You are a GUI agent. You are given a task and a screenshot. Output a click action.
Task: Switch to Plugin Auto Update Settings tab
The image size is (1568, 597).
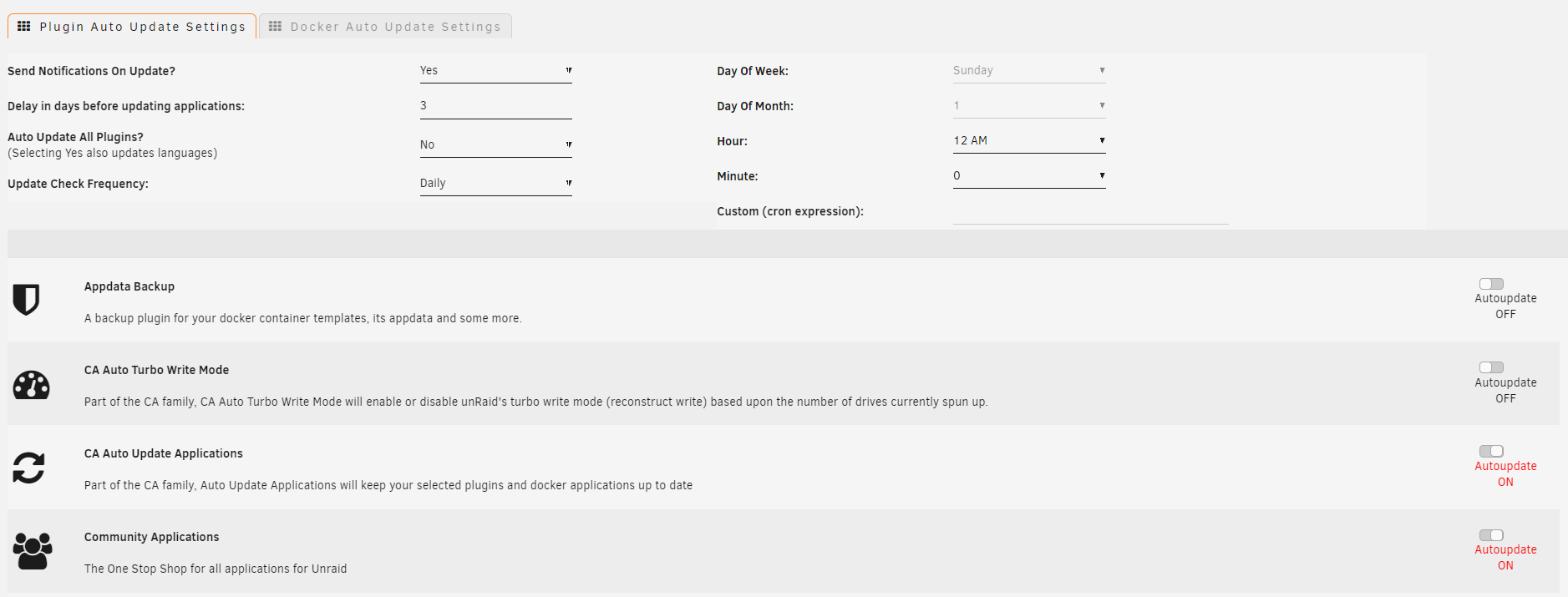(x=132, y=27)
